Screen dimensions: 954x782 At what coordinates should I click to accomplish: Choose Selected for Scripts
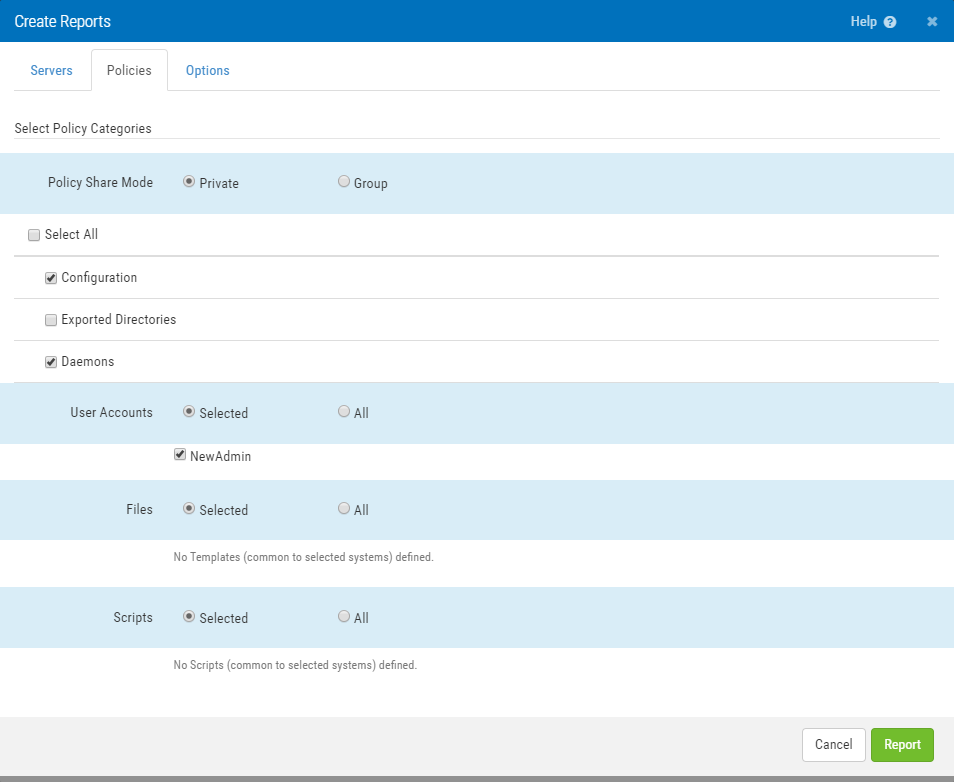pos(189,617)
